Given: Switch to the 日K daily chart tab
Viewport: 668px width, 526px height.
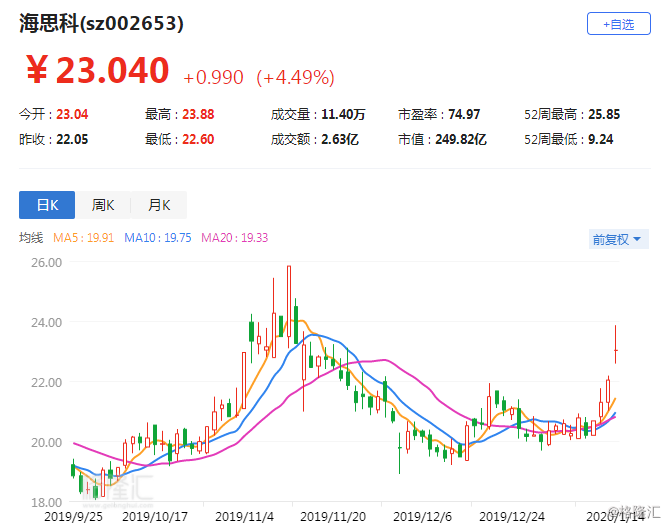Looking at the screenshot, I should [47, 205].
